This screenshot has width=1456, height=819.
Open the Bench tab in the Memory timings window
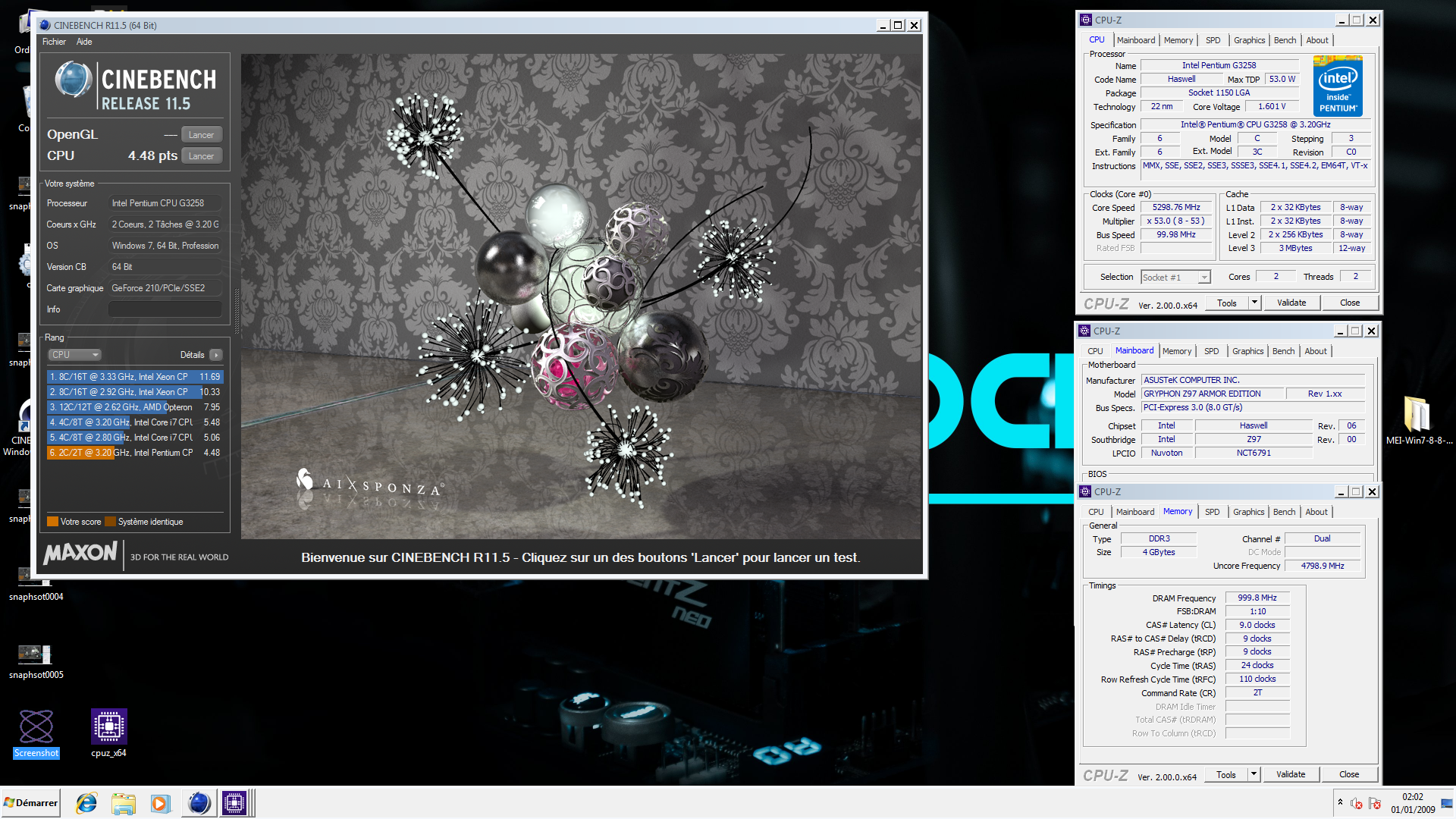1284,513
